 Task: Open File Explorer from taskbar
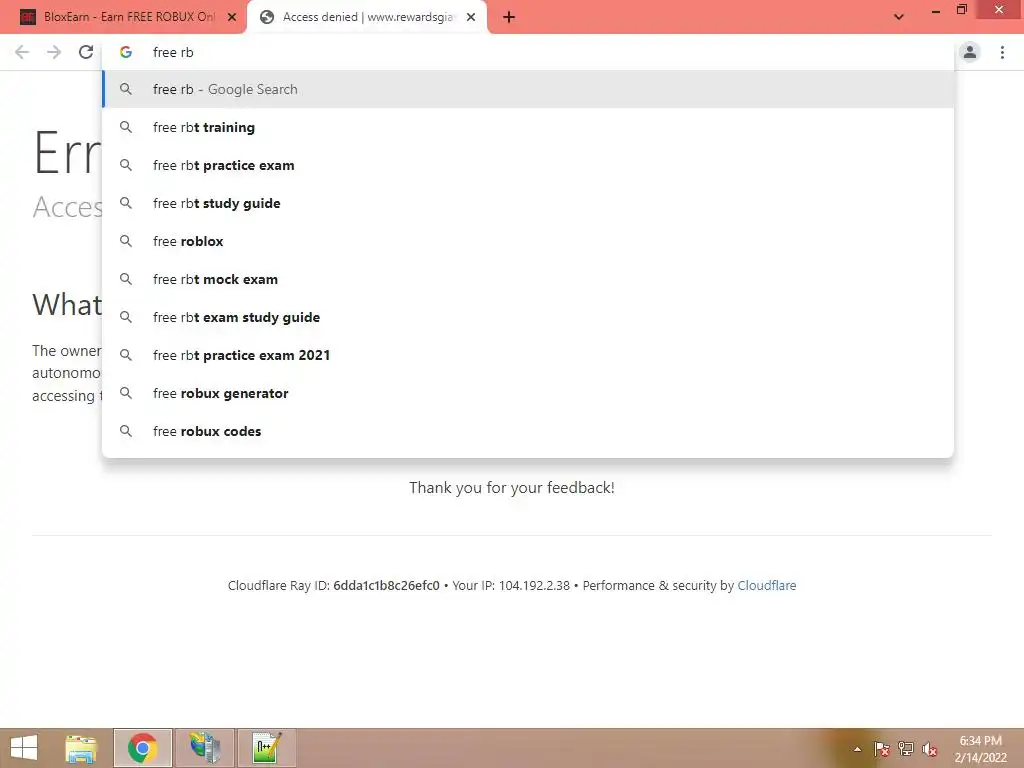coord(82,748)
